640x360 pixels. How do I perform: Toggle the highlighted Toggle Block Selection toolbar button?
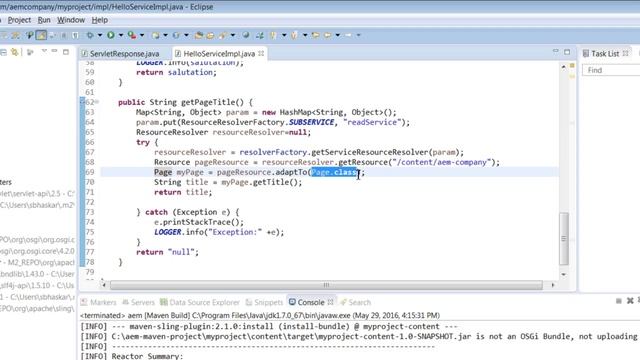[x=41, y=35]
